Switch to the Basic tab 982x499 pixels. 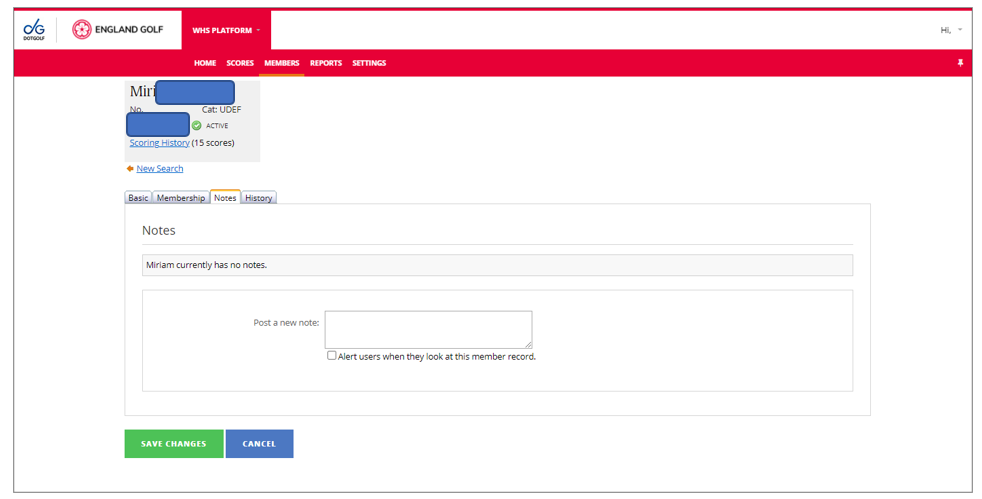coord(138,198)
